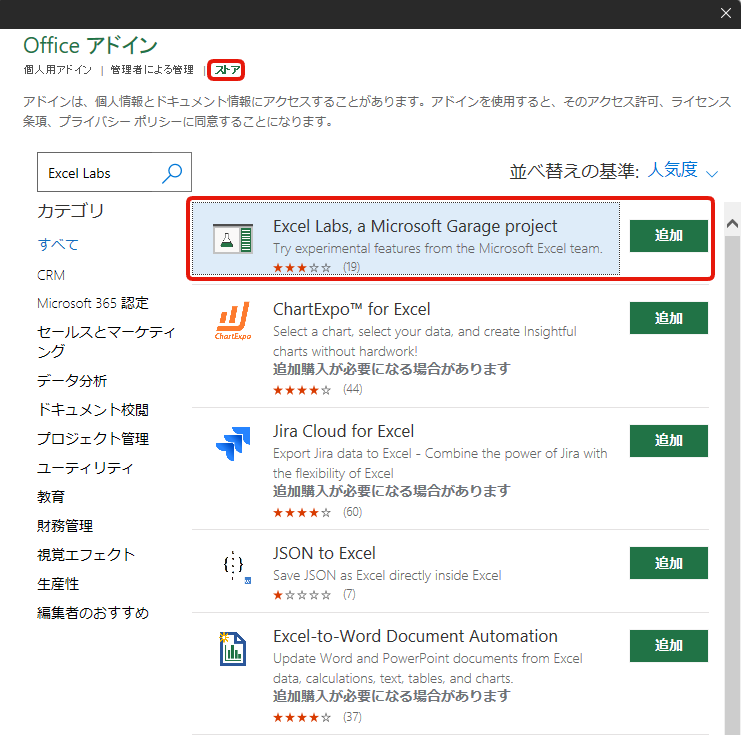The image size is (741, 735).
Task: Select the セールスとマーケティング category
Action: pos(106,341)
